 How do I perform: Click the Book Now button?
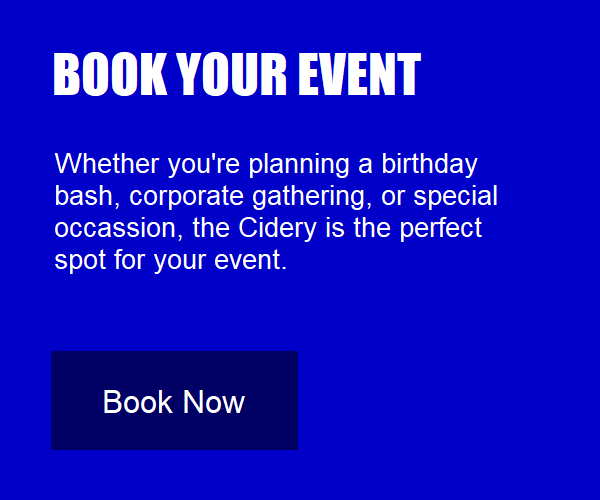click(174, 400)
